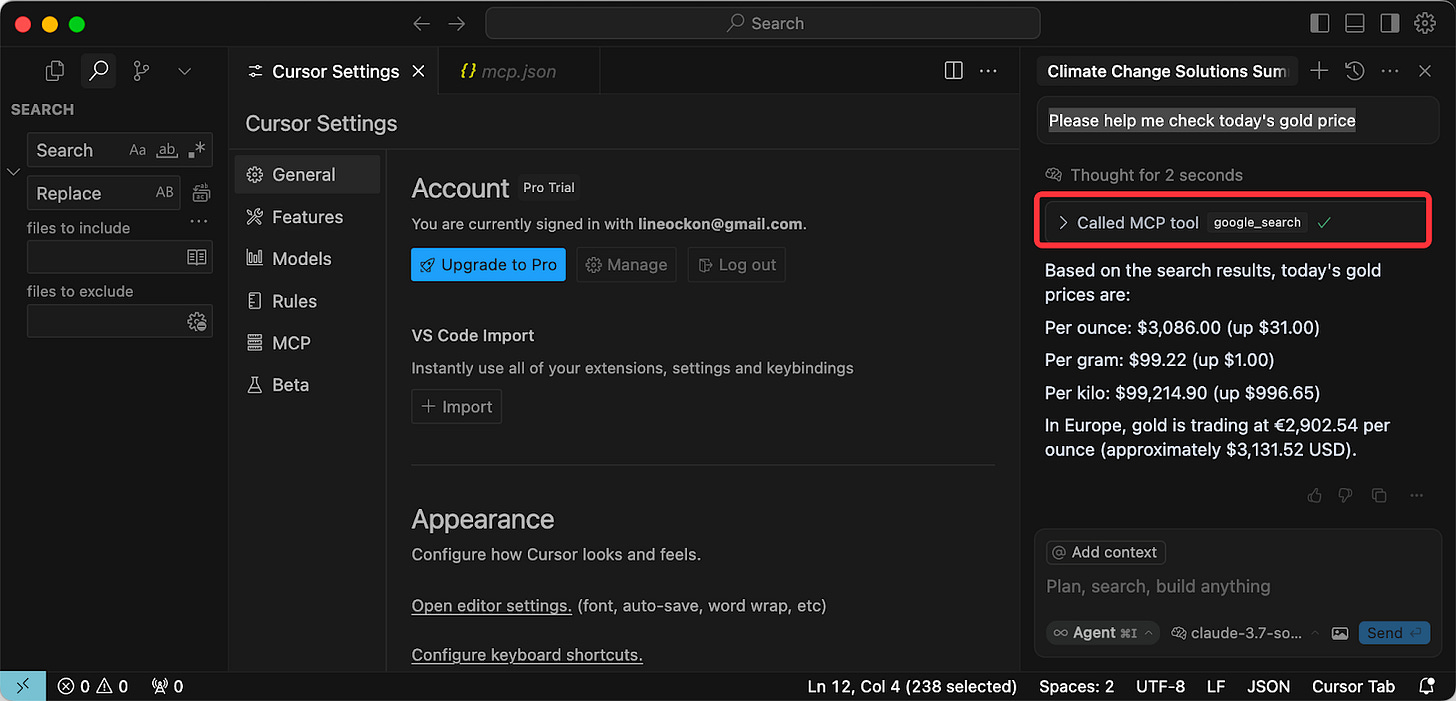Open the Rules settings section
Screen dimensions: 1456x701
coord(307,301)
